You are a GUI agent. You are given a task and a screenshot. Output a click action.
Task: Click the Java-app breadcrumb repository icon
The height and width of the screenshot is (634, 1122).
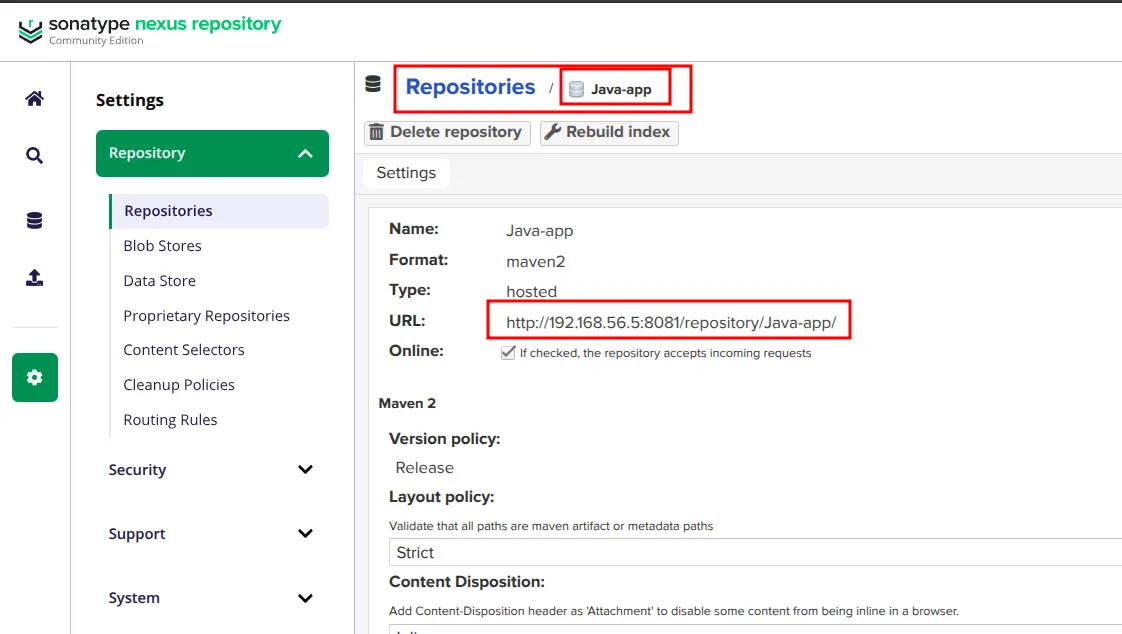(x=576, y=89)
